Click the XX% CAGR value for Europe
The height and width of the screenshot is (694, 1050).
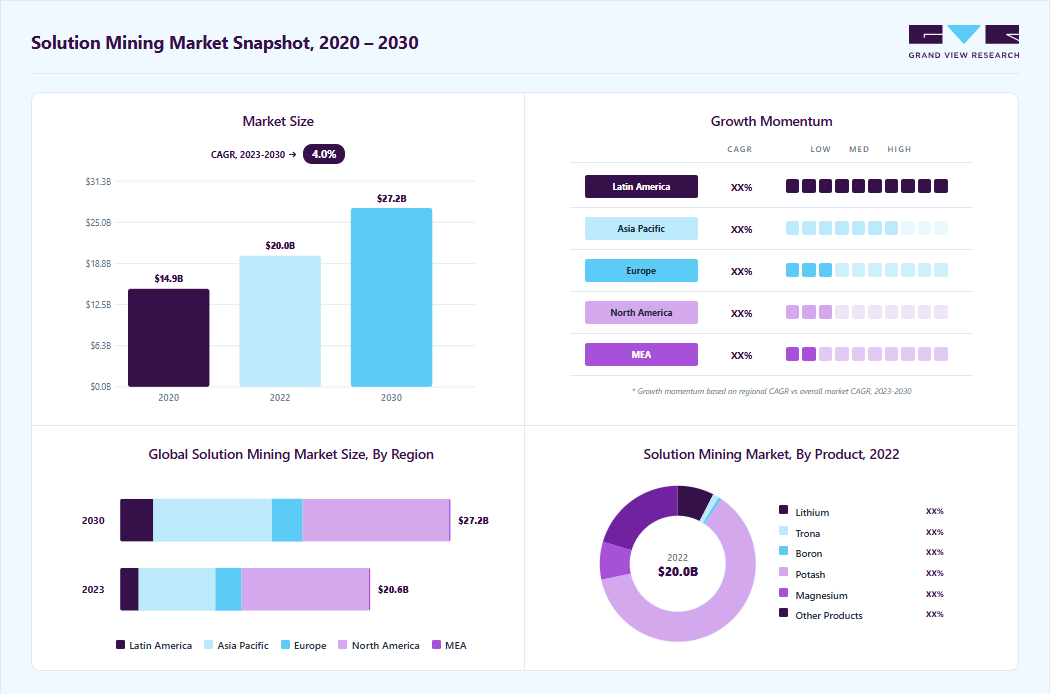tap(741, 271)
